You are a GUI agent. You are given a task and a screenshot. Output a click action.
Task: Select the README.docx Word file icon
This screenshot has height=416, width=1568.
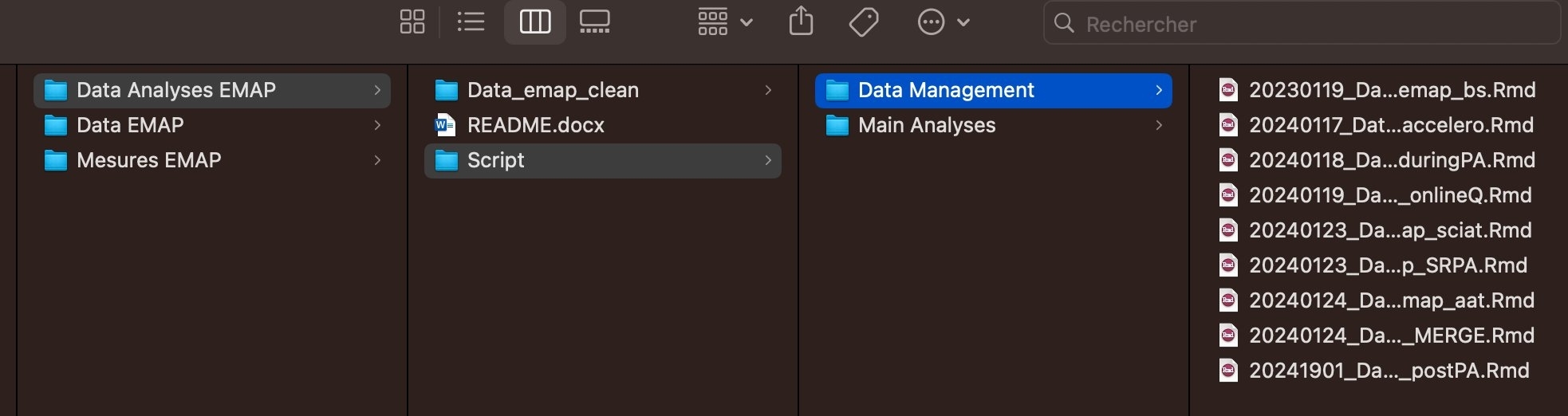pyautogui.click(x=445, y=125)
